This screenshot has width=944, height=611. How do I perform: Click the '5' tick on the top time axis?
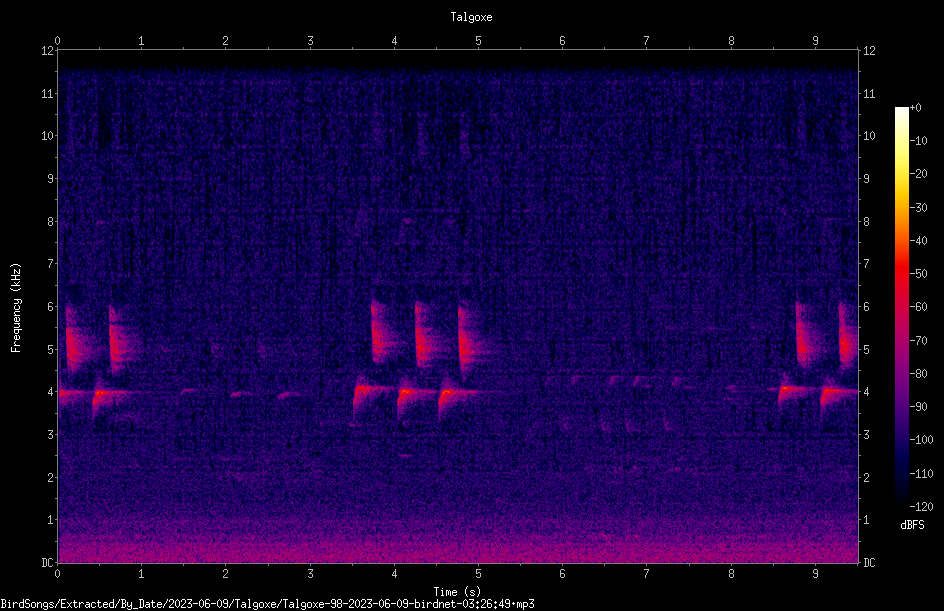[x=479, y=41]
